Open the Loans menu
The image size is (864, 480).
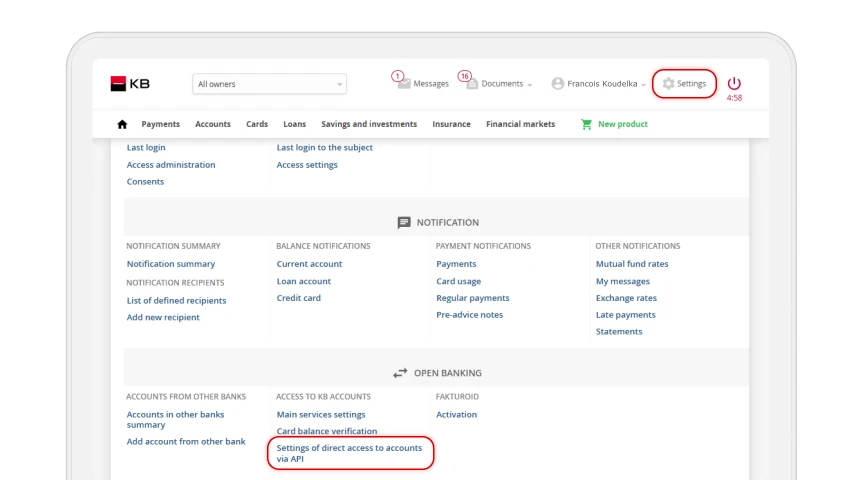click(294, 124)
